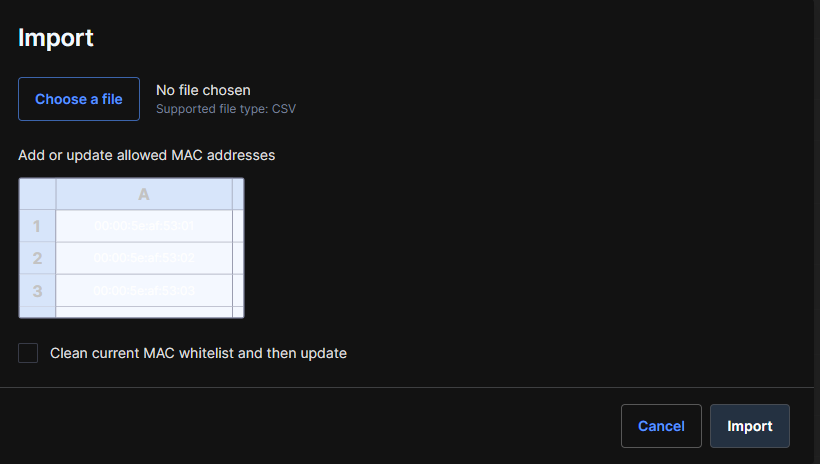Select the sample cell 00:00:5e:af:53:03
Viewport: 820px width, 464px height.
(144, 290)
